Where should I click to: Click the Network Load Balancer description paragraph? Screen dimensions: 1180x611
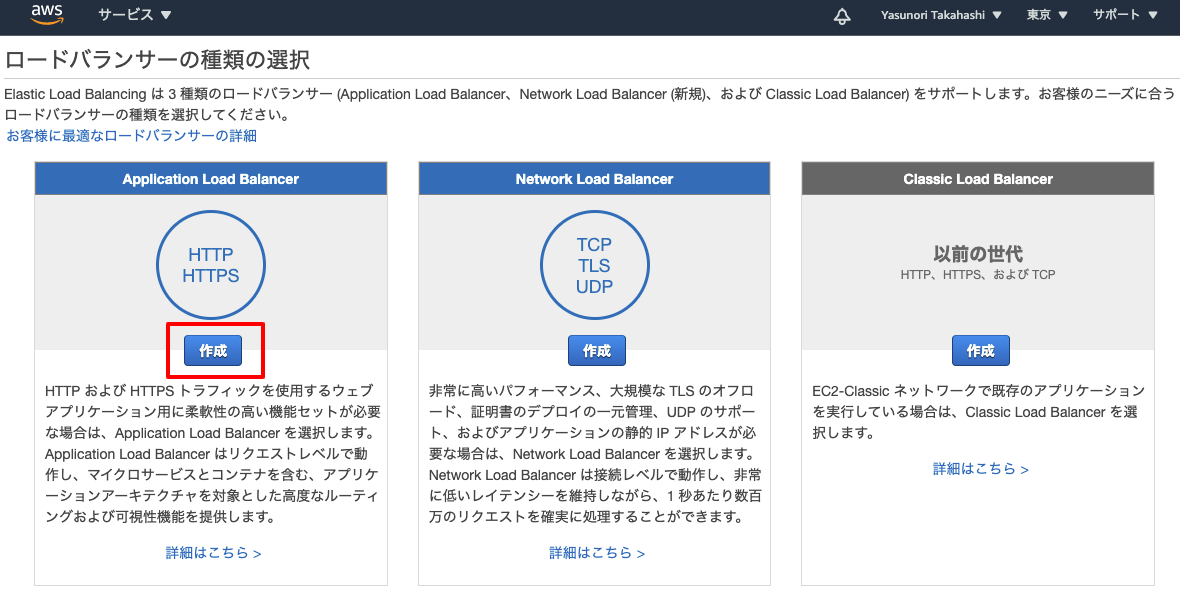(595, 454)
